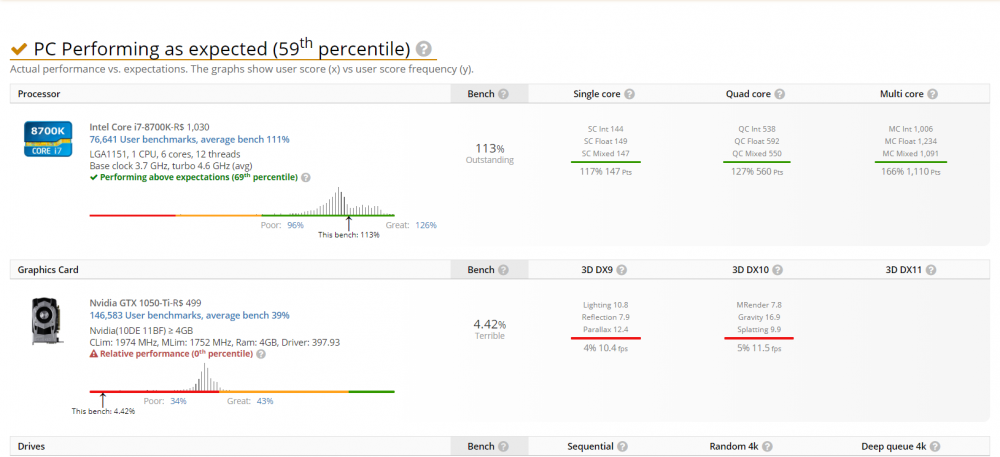Viewport: 1000px width, 457px height.
Task: Click the 113% Outstanding bench score
Action: point(489,153)
